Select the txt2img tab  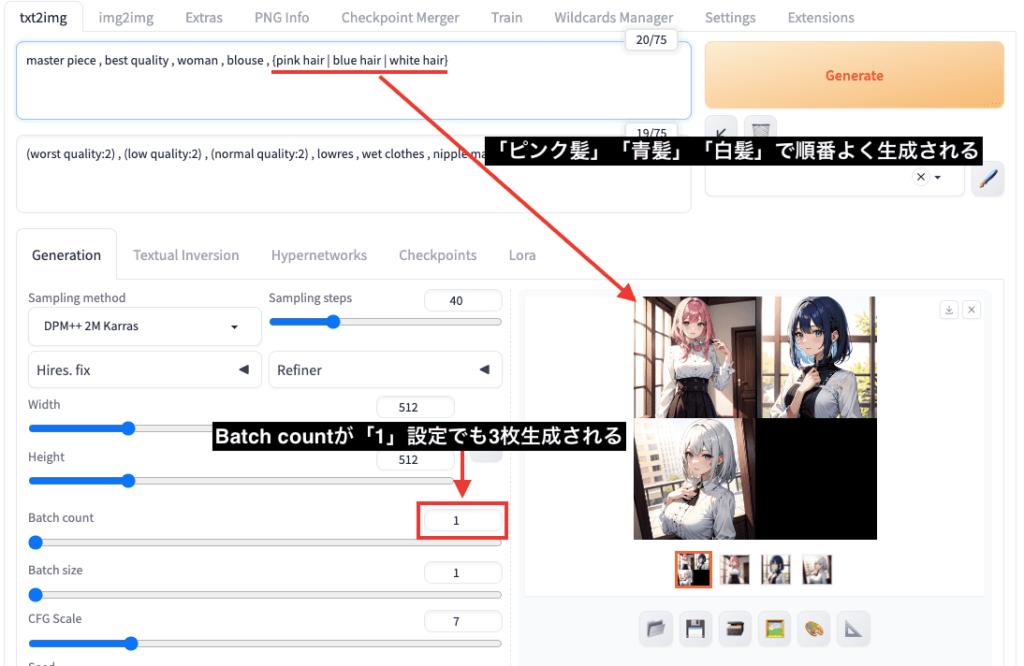pos(43,18)
